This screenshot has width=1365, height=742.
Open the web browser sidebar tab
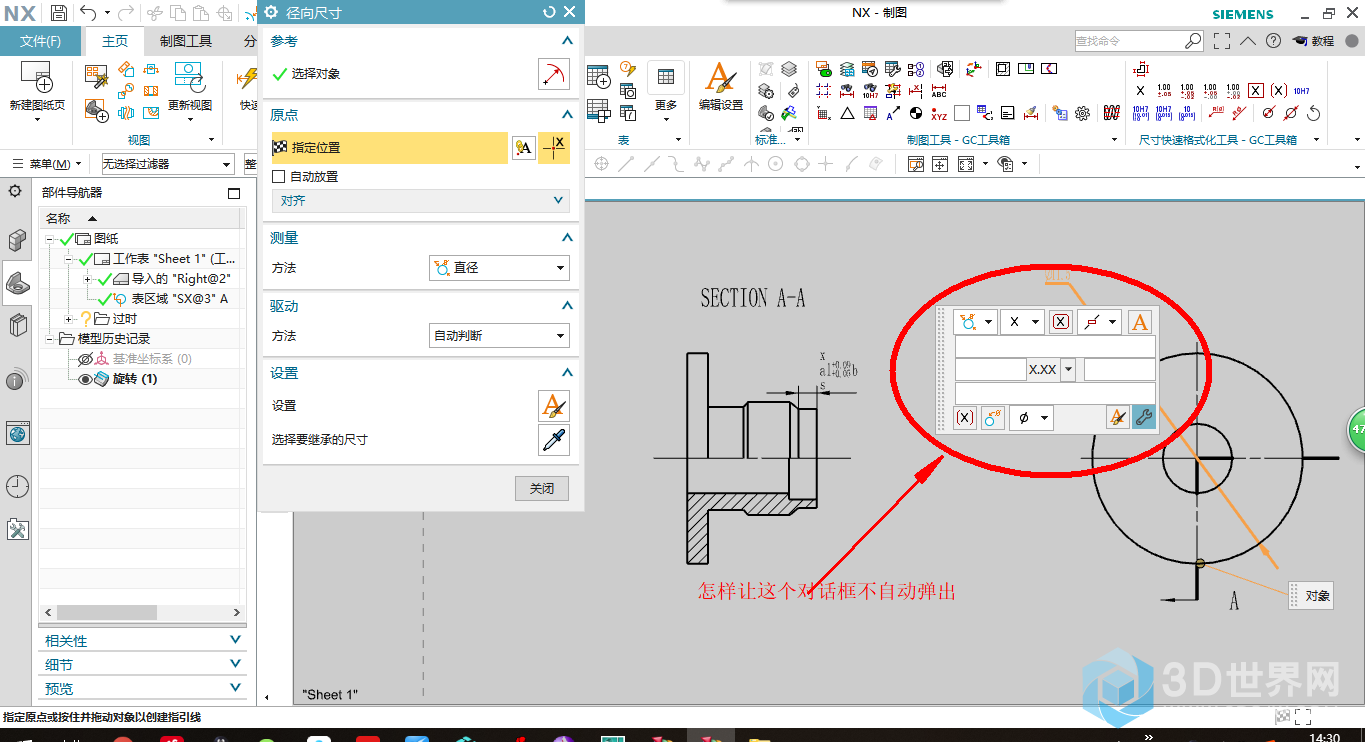click(x=17, y=433)
